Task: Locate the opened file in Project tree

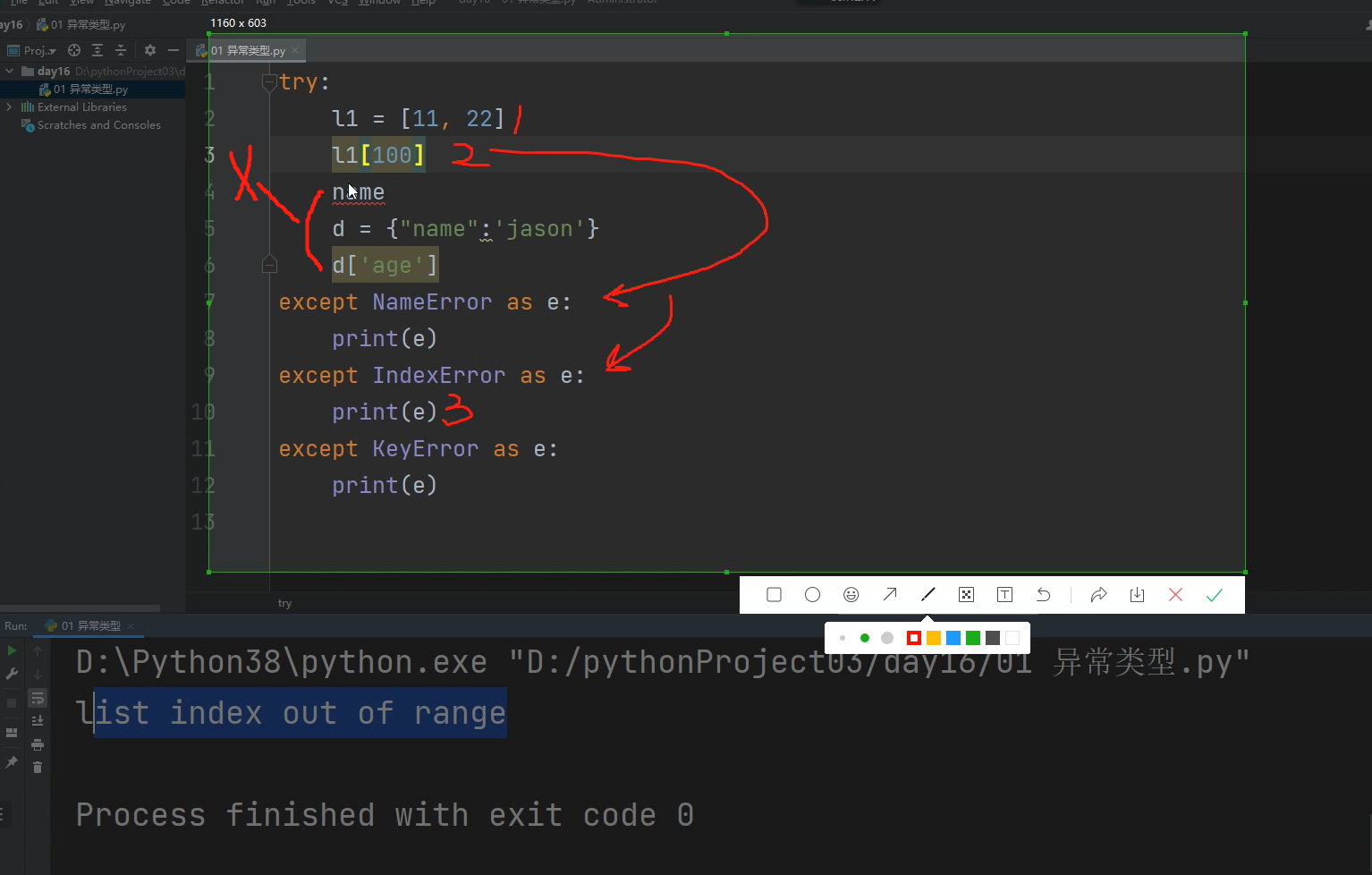Action: coord(74,51)
